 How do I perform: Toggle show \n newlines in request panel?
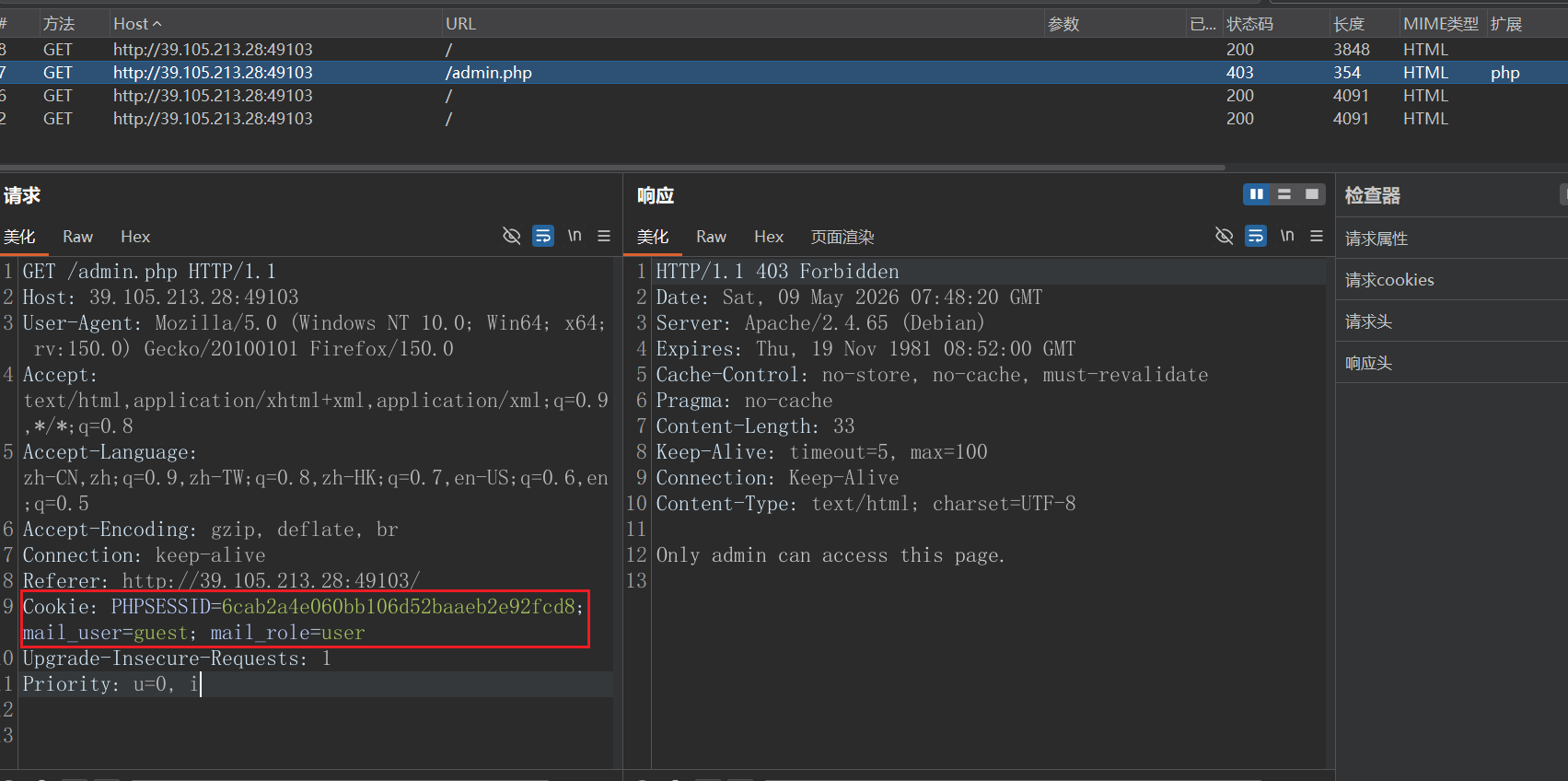(575, 236)
